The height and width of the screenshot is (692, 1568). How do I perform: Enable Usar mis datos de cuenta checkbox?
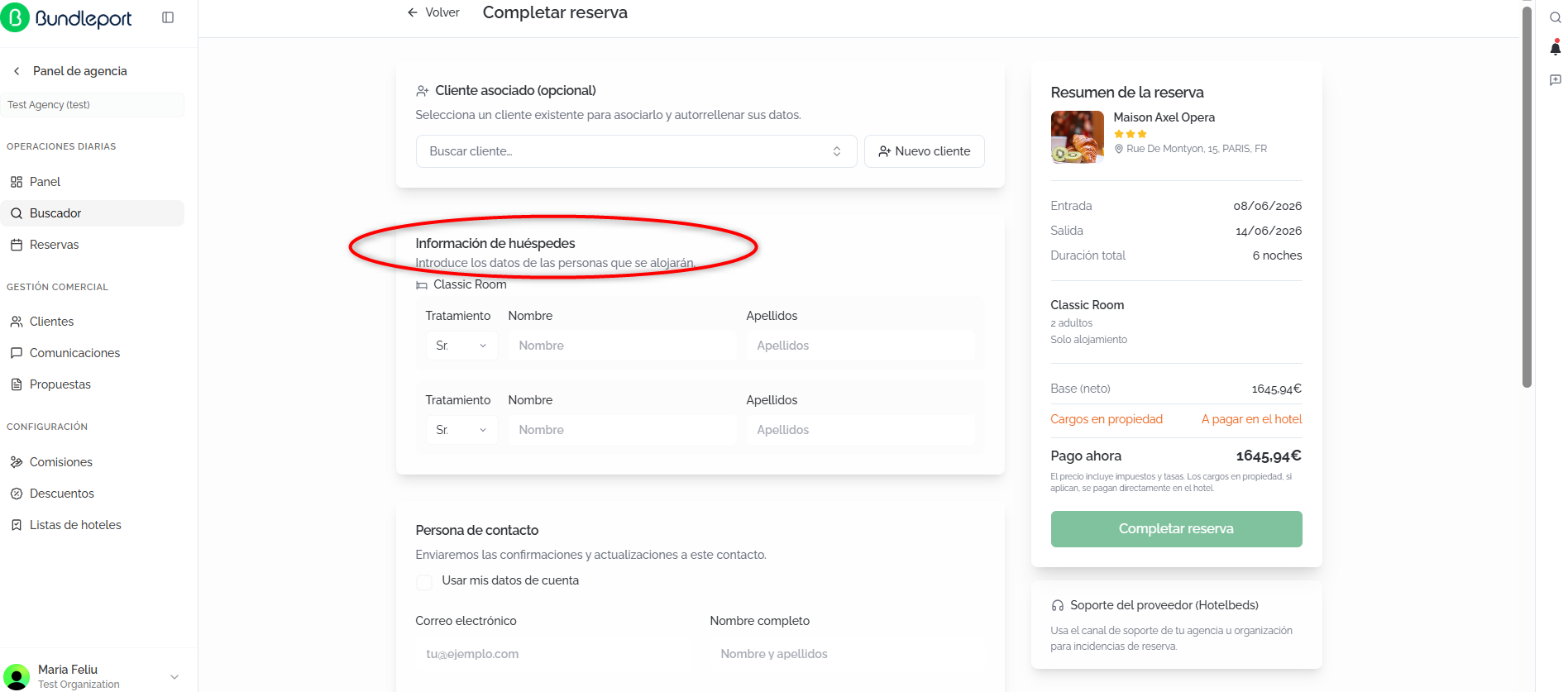click(424, 582)
